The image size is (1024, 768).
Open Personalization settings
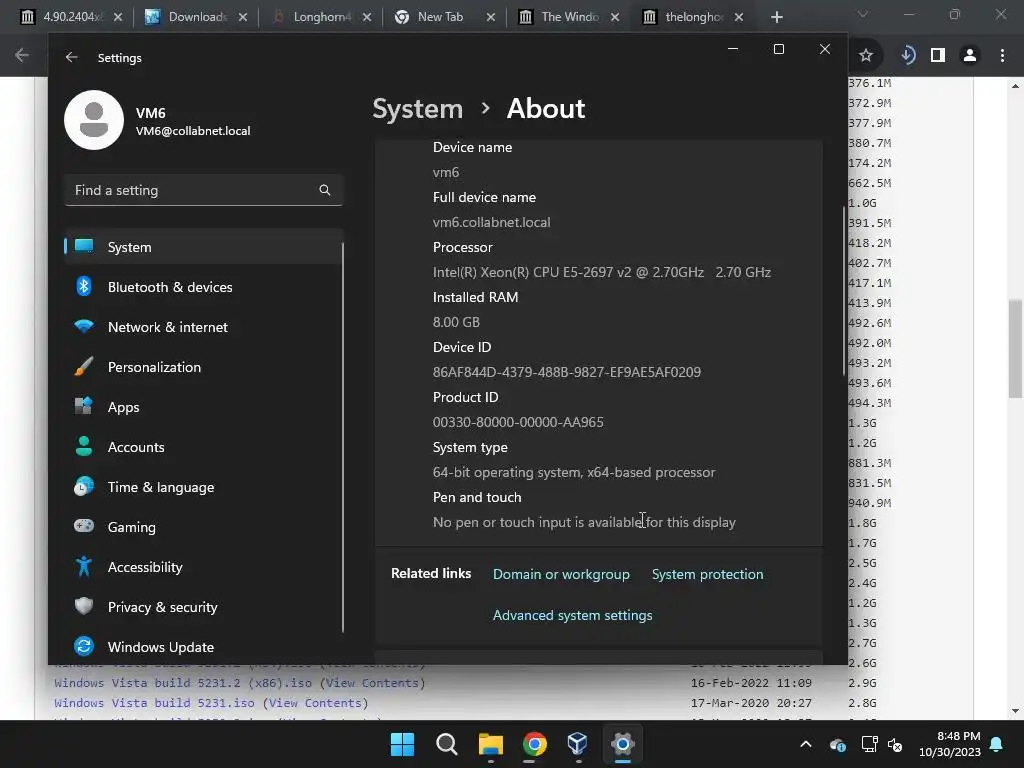coord(203,367)
